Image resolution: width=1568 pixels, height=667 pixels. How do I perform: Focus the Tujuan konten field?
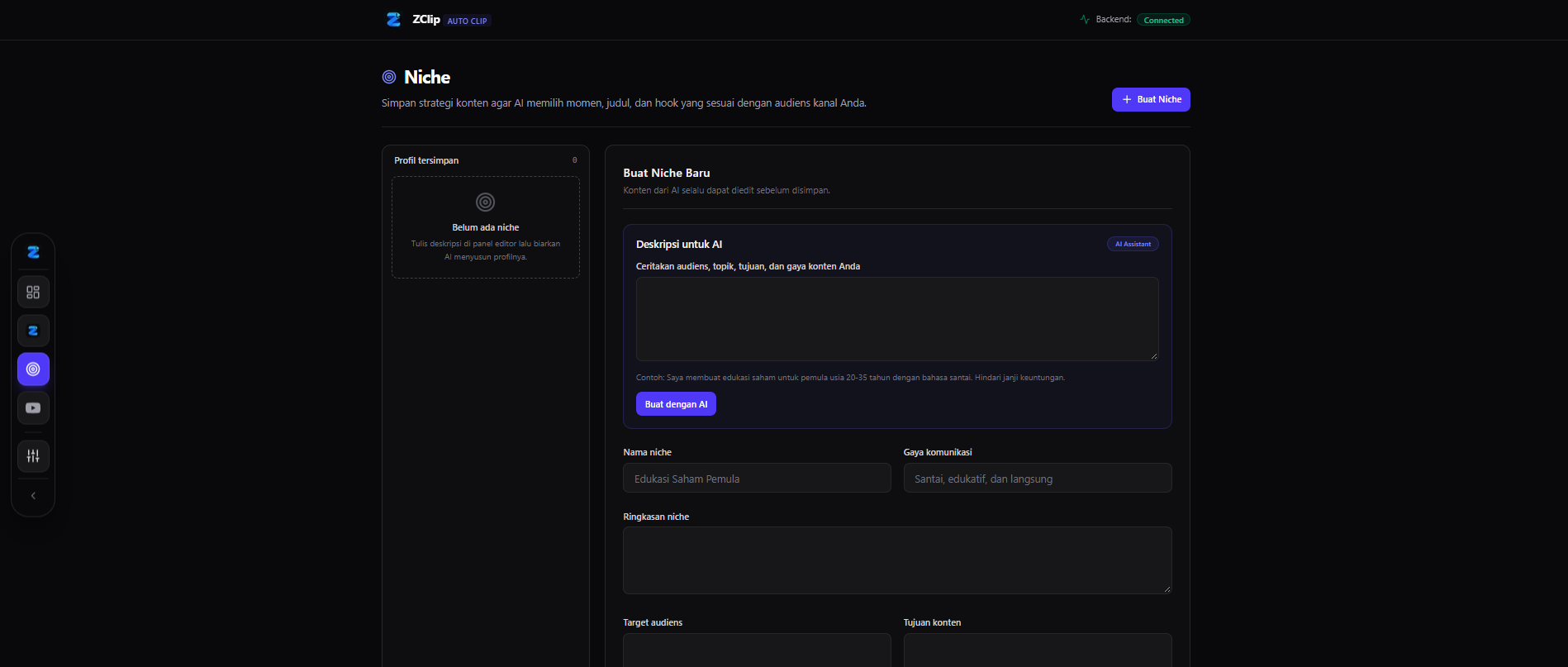tap(1038, 650)
